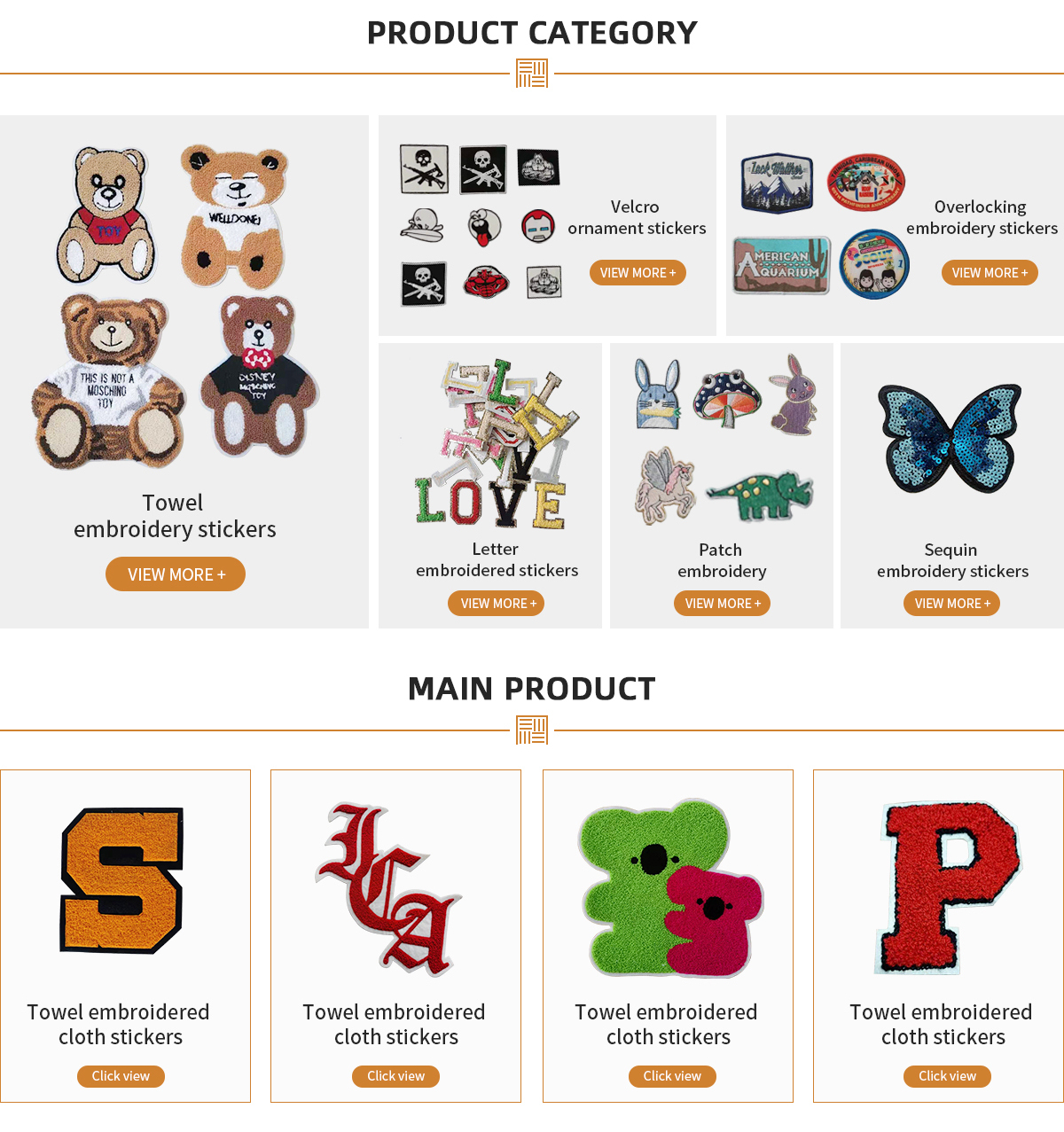This screenshot has height=1132, width=1064.
Task: Select the orange S towel patch image
Action: coord(121,880)
